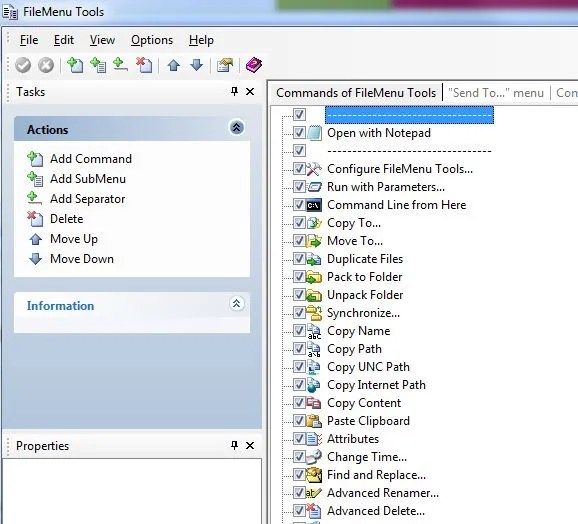Screen dimensions: 578x524
Task: Close the Tasks panel
Action: click(x=250, y=91)
